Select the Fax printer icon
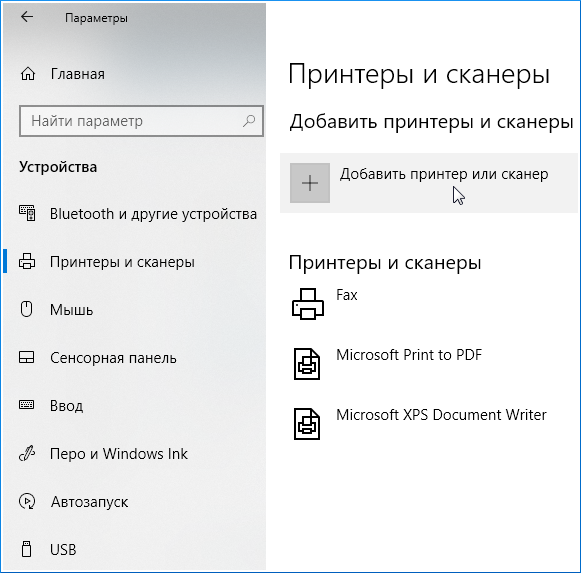 pos(308,304)
